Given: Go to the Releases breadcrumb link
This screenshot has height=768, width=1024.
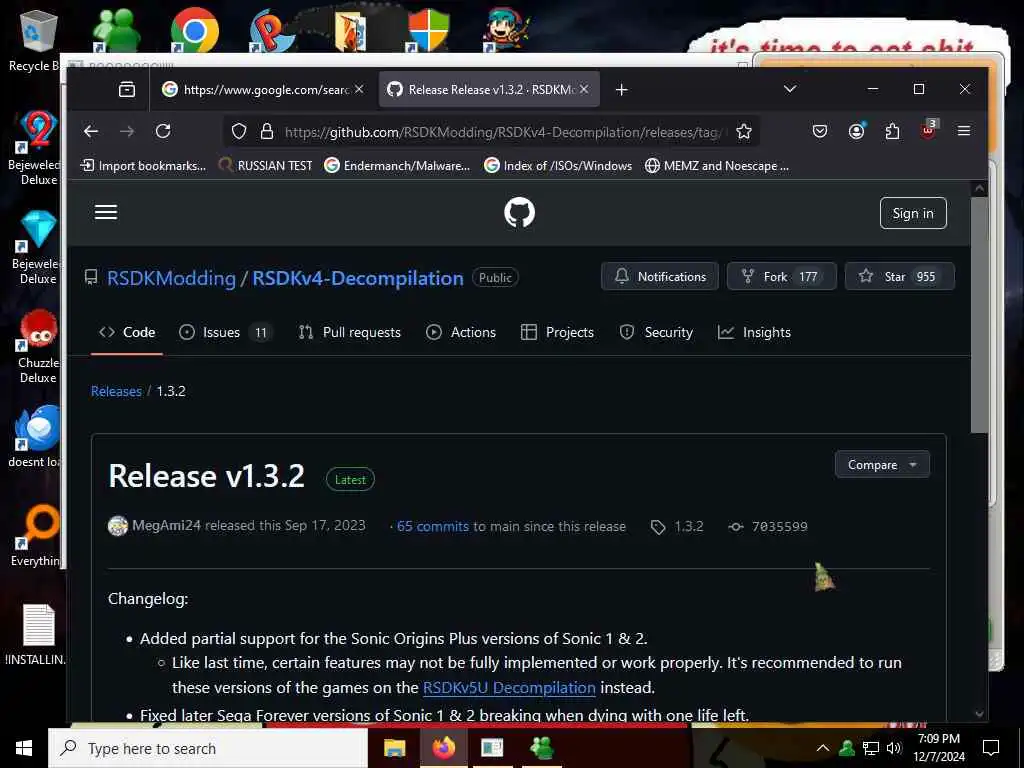Looking at the screenshot, I should pos(116,391).
